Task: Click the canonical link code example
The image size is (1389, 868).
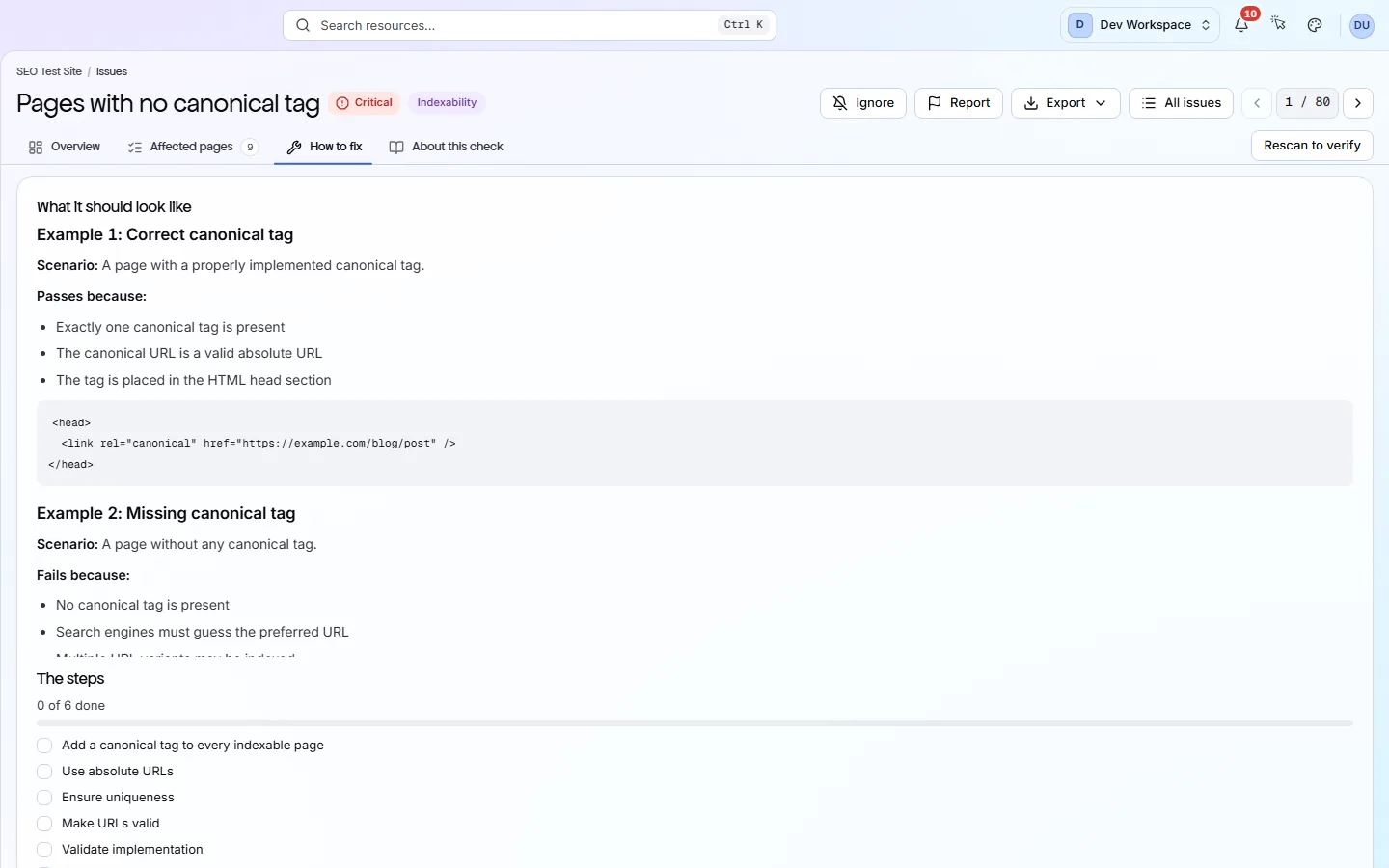Action: [694, 444]
